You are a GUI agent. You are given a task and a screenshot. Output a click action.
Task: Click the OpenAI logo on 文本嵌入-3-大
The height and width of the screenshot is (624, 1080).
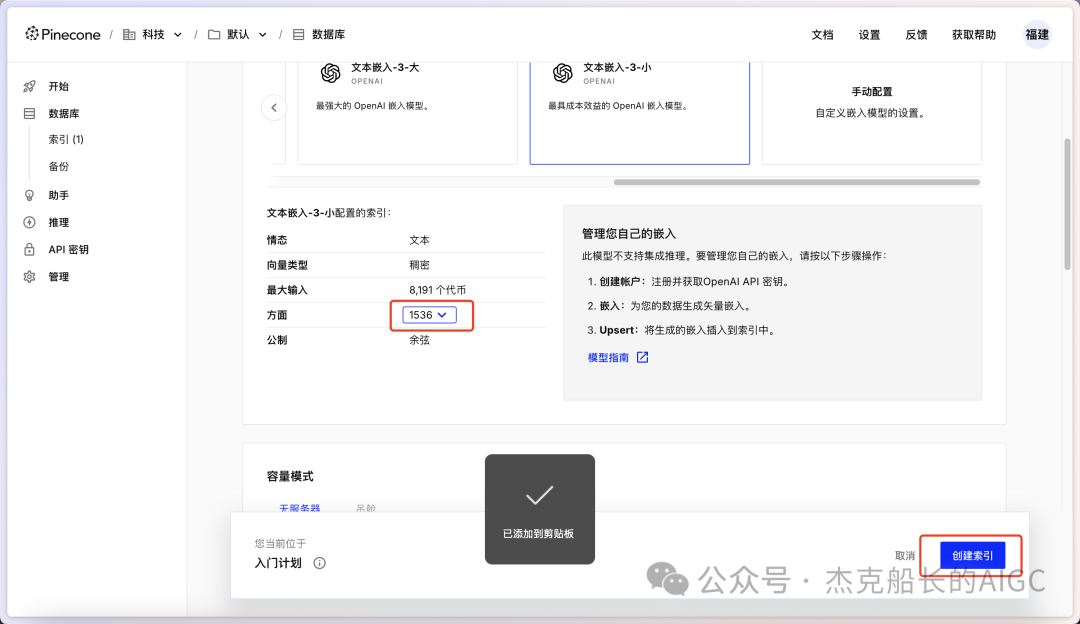point(331,73)
